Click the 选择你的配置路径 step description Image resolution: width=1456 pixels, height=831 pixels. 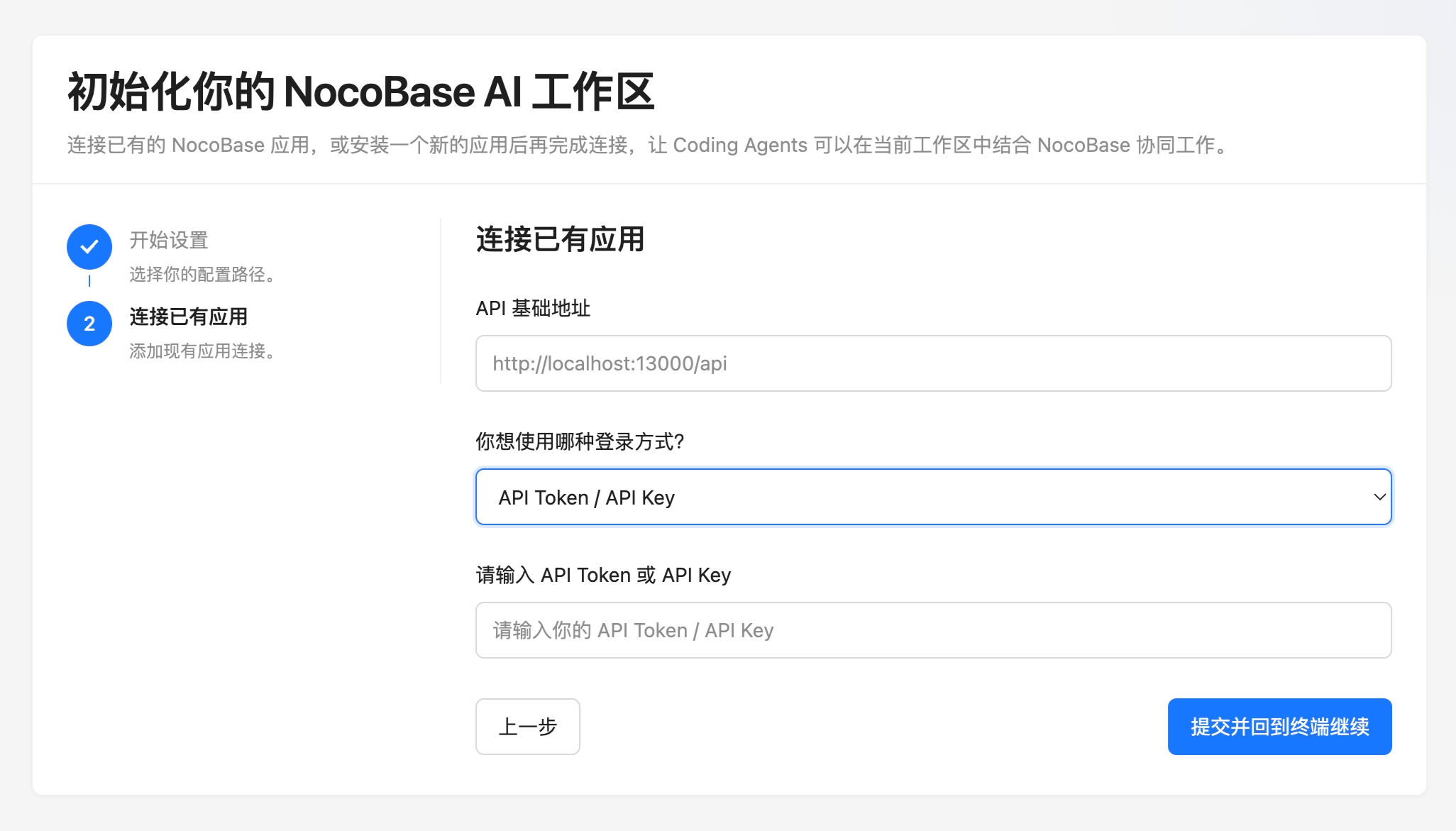[203, 274]
